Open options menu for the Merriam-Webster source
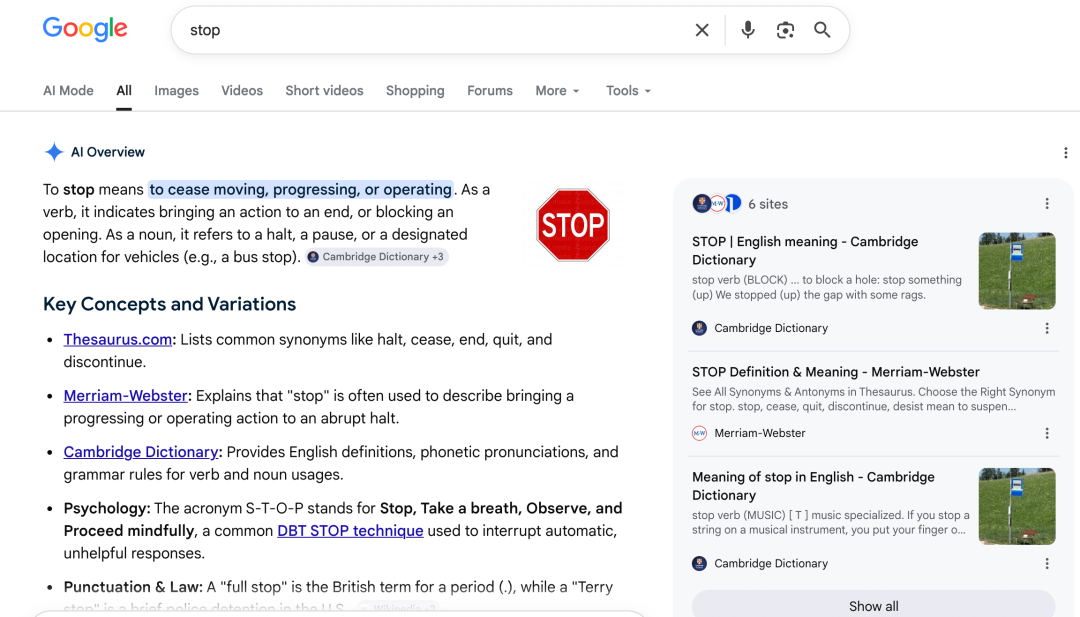Screen dimensions: 1080x617 (x=1047, y=433)
